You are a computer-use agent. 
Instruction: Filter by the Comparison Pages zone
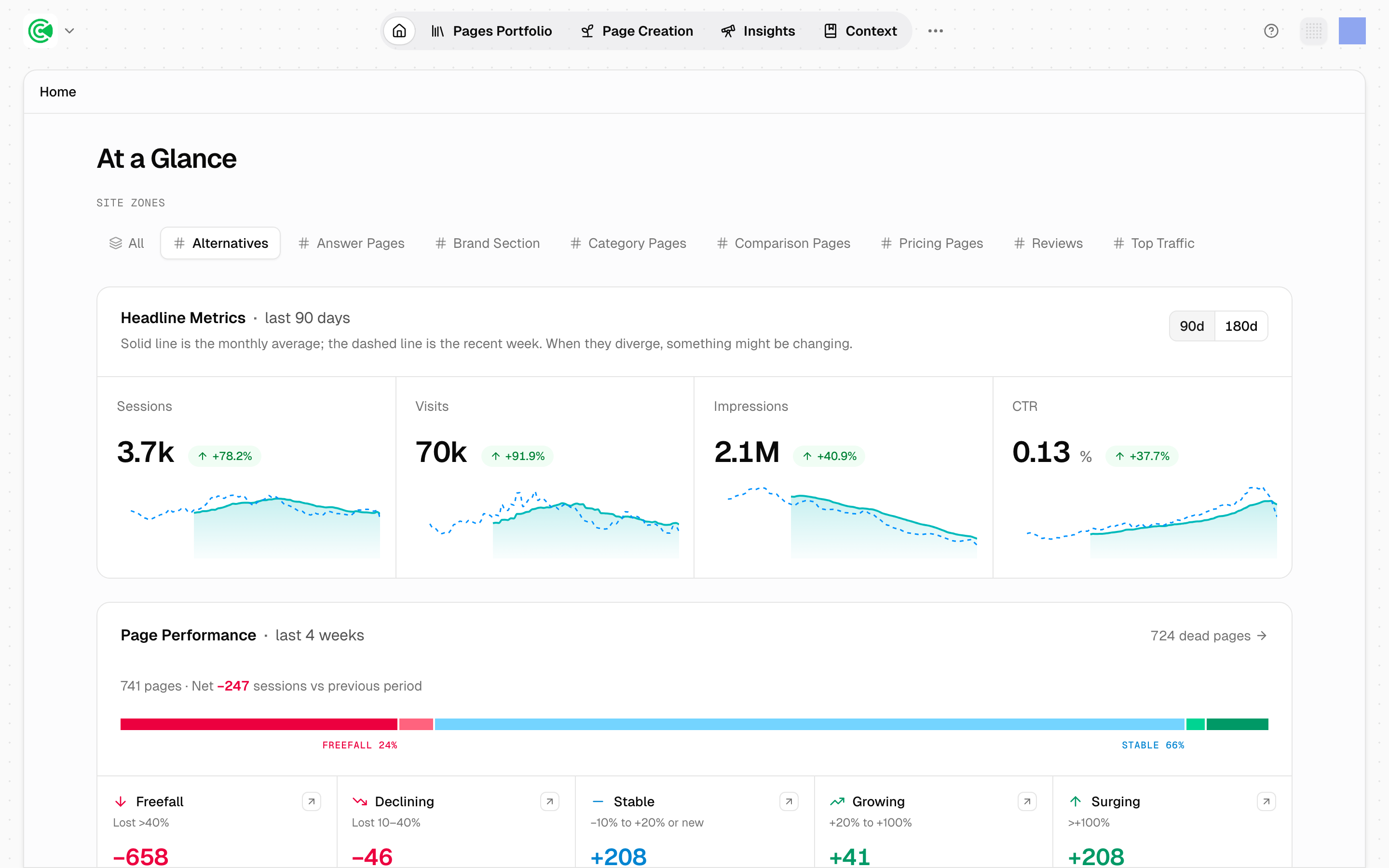click(783, 244)
